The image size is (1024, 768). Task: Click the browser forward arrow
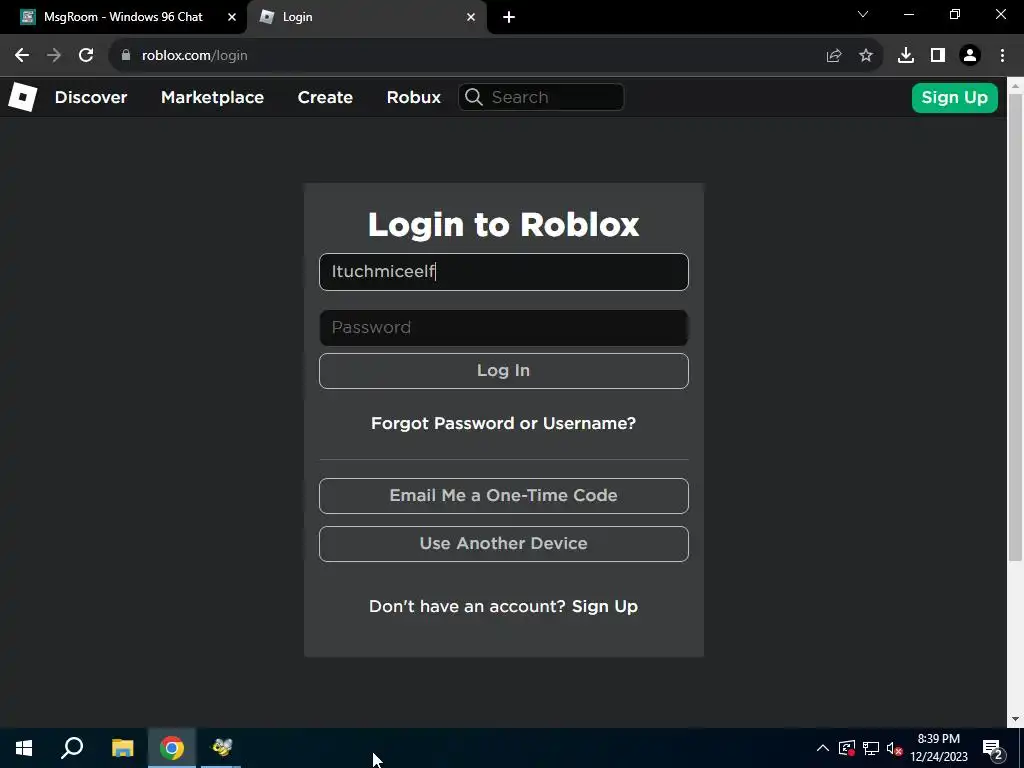pyautogui.click(x=54, y=56)
